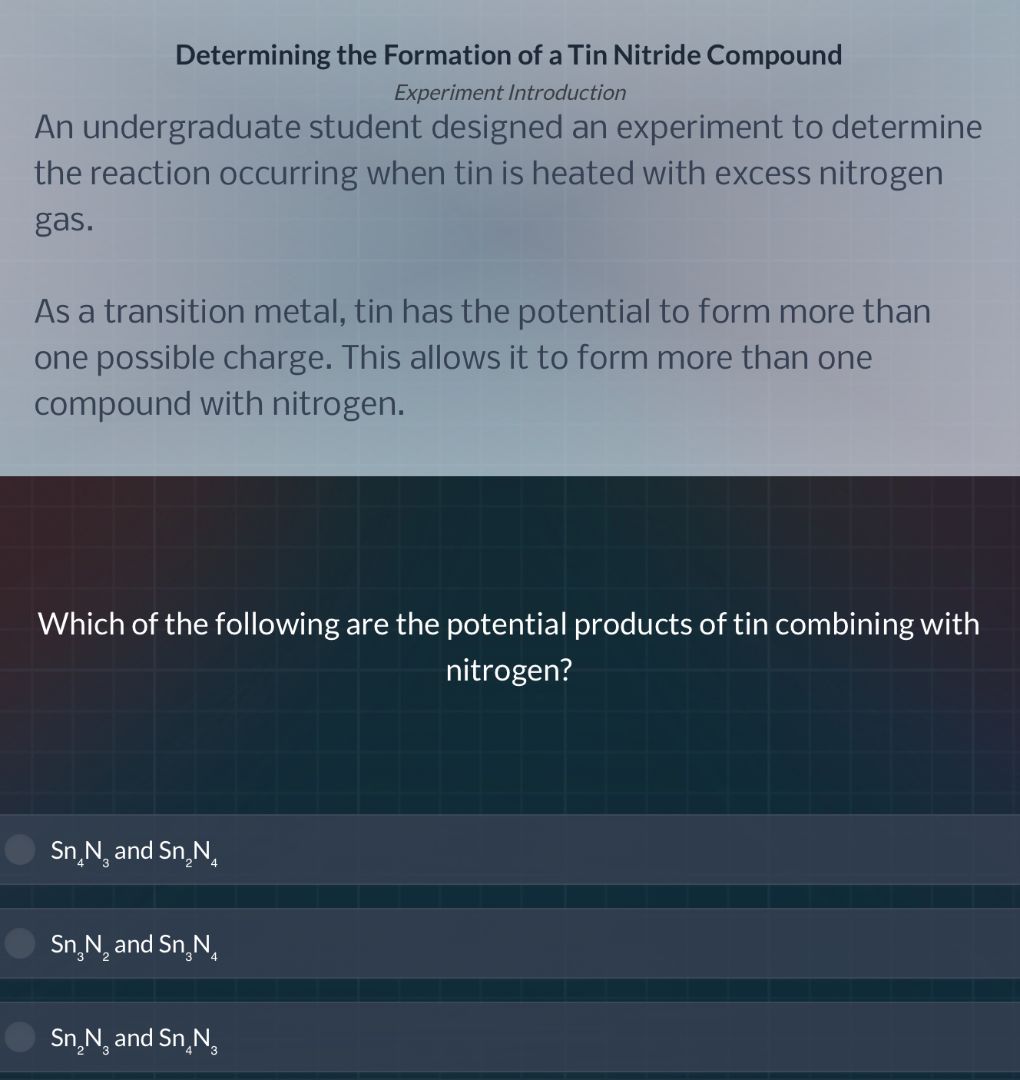Select the radio button for Sn3N2 and Sn3N4
The height and width of the screenshot is (1080, 1020).
point(20,943)
